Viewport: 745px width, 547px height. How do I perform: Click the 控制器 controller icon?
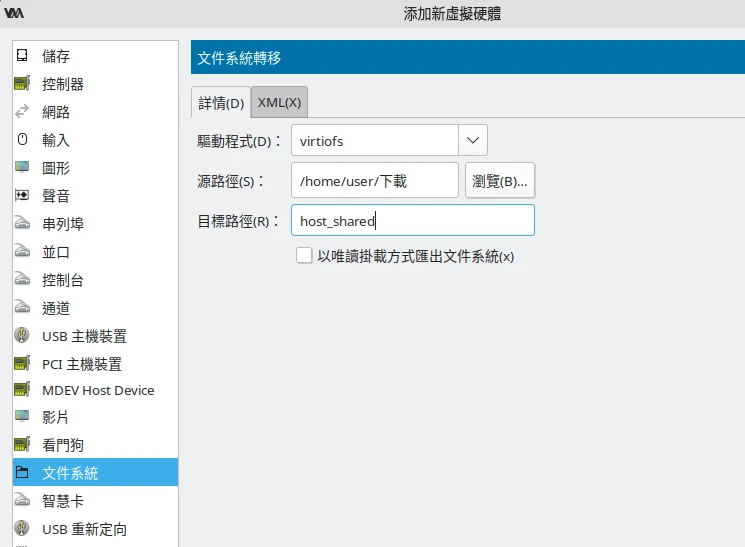tap(22, 84)
